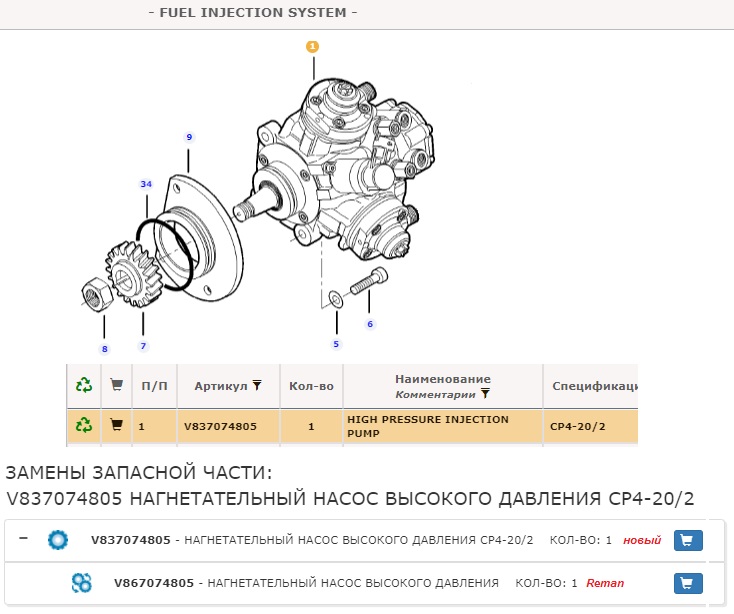Click callout 8 under the nut
This screenshot has width=734, height=614.
click(x=104, y=349)
